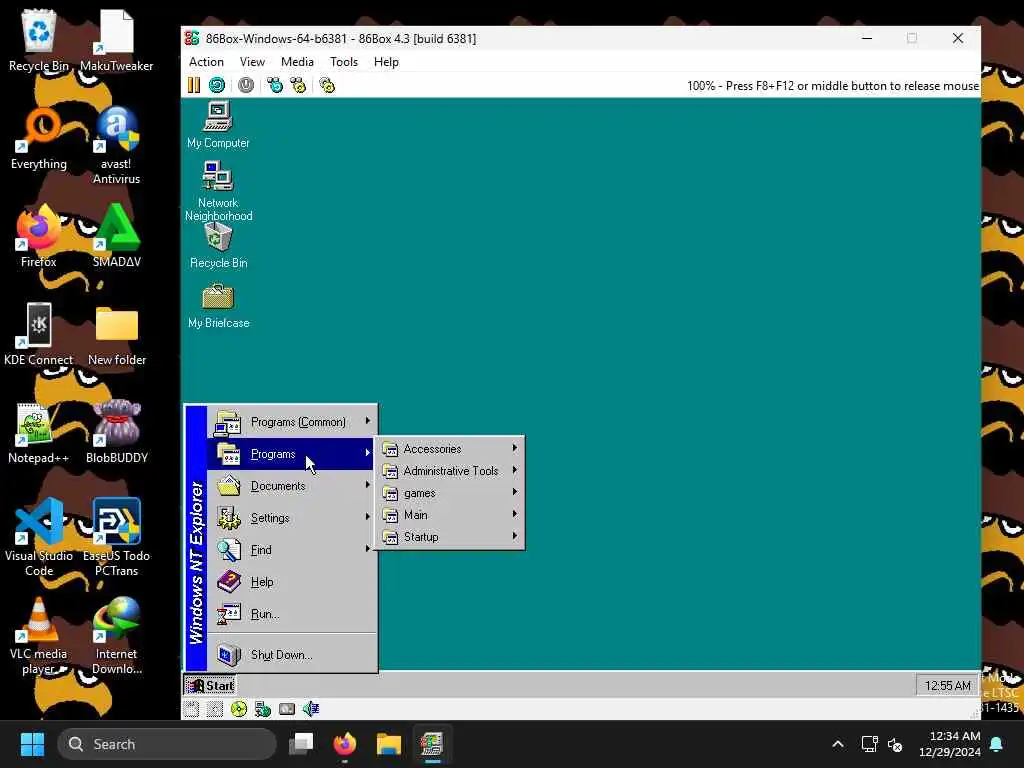Select the Visual Studio Code shortcut
The height and width of the screenshot is (768, 1024).
tap(39, 537)
